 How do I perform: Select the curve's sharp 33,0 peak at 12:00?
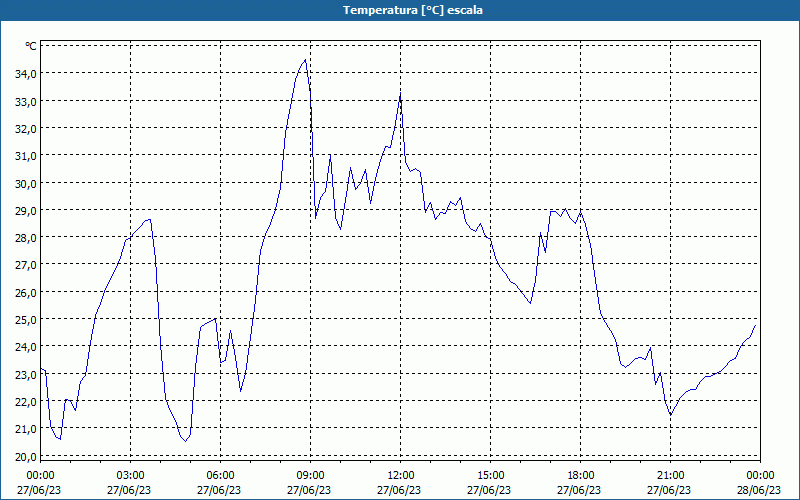400,95
